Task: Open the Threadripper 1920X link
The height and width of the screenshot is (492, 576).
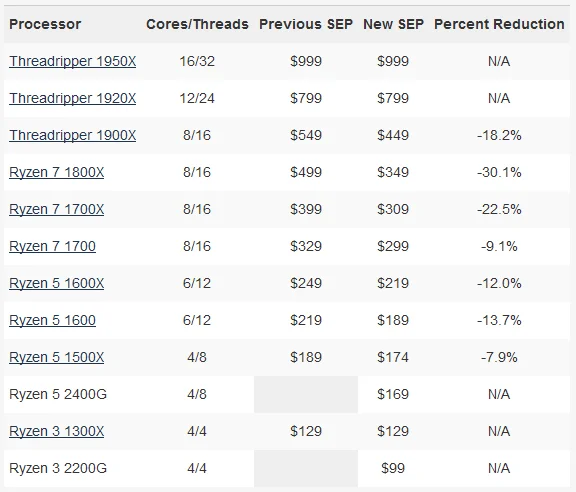Action: (72, 98)
